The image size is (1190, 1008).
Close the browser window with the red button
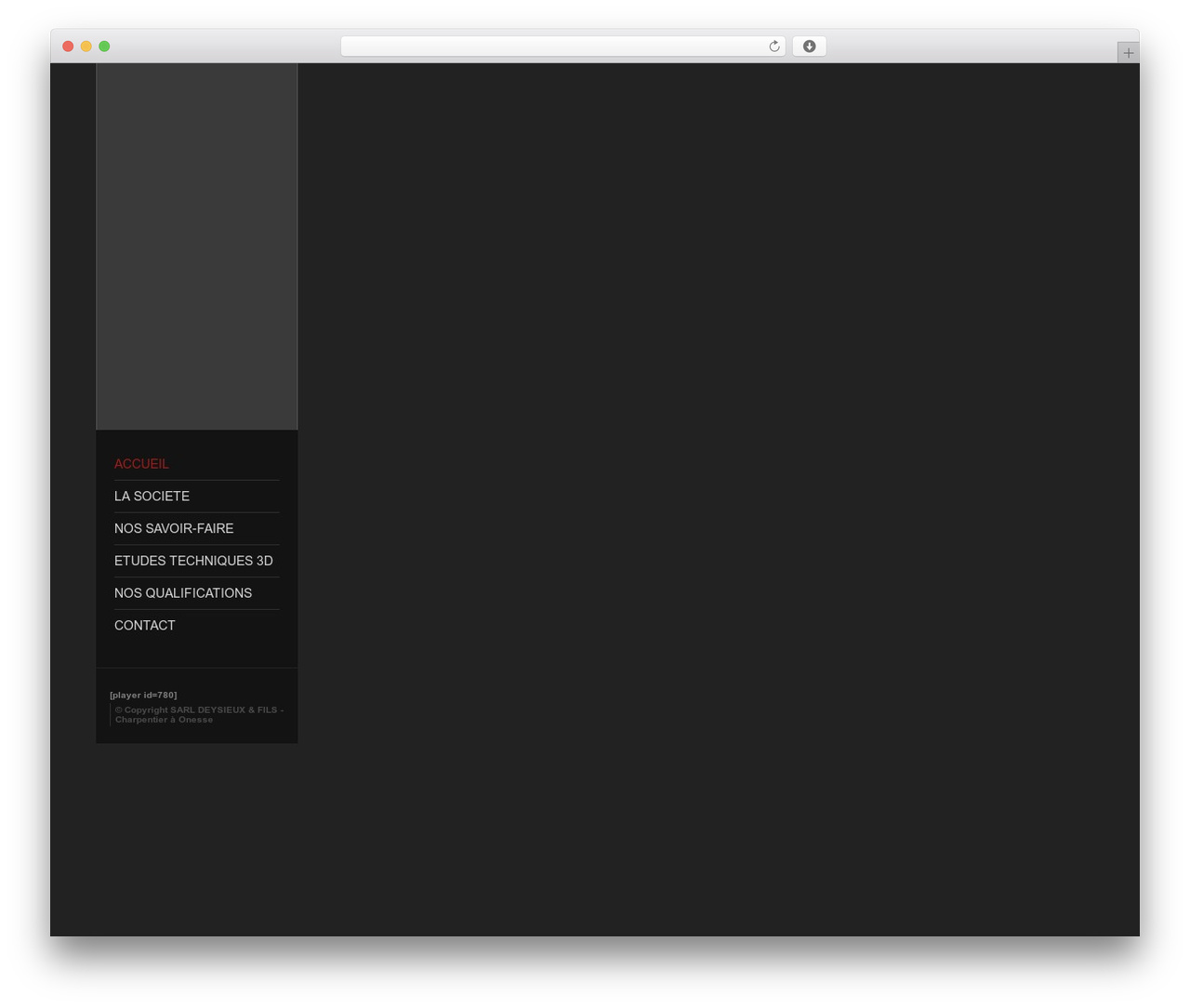68,46
